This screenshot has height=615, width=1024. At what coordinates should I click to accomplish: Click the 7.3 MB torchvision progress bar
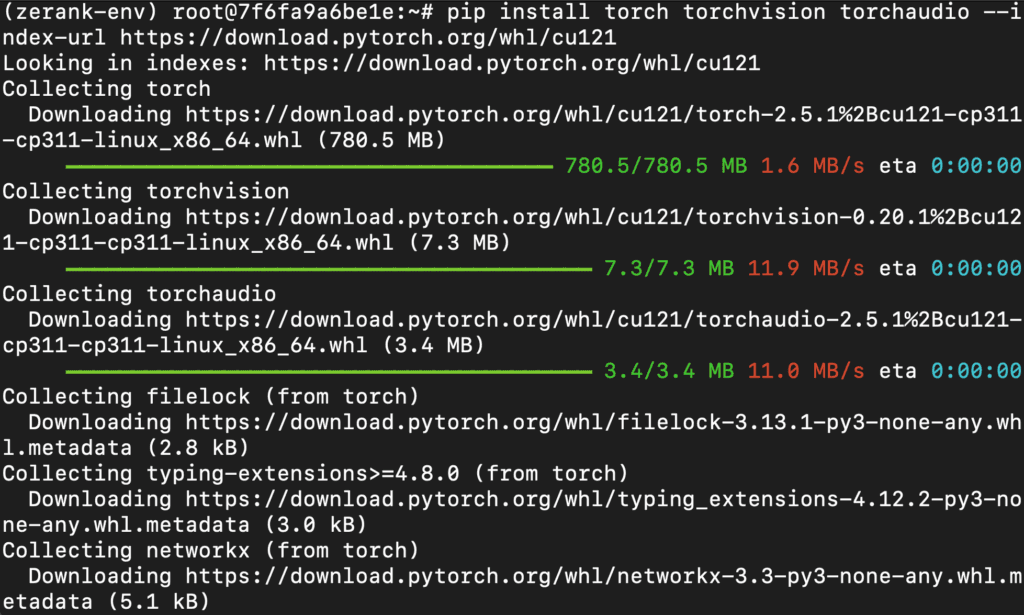coord(328,269)
